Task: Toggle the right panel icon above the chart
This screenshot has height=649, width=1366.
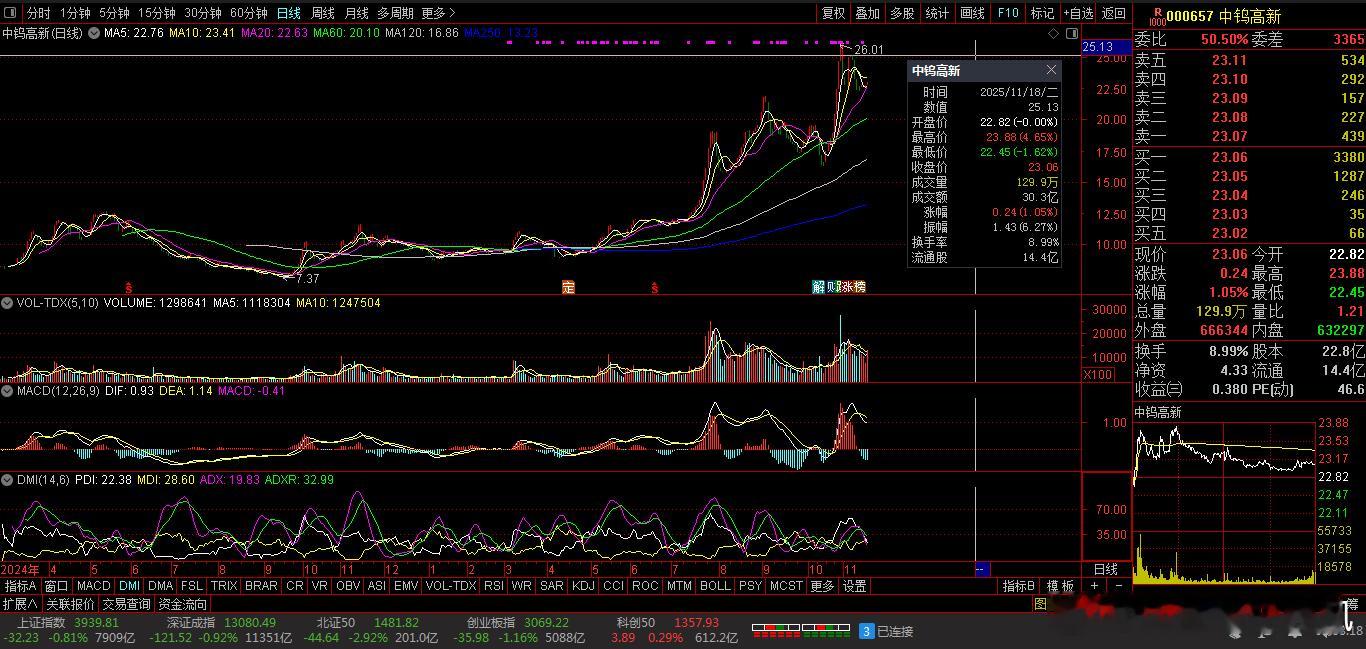Action: coord(1070,33)
